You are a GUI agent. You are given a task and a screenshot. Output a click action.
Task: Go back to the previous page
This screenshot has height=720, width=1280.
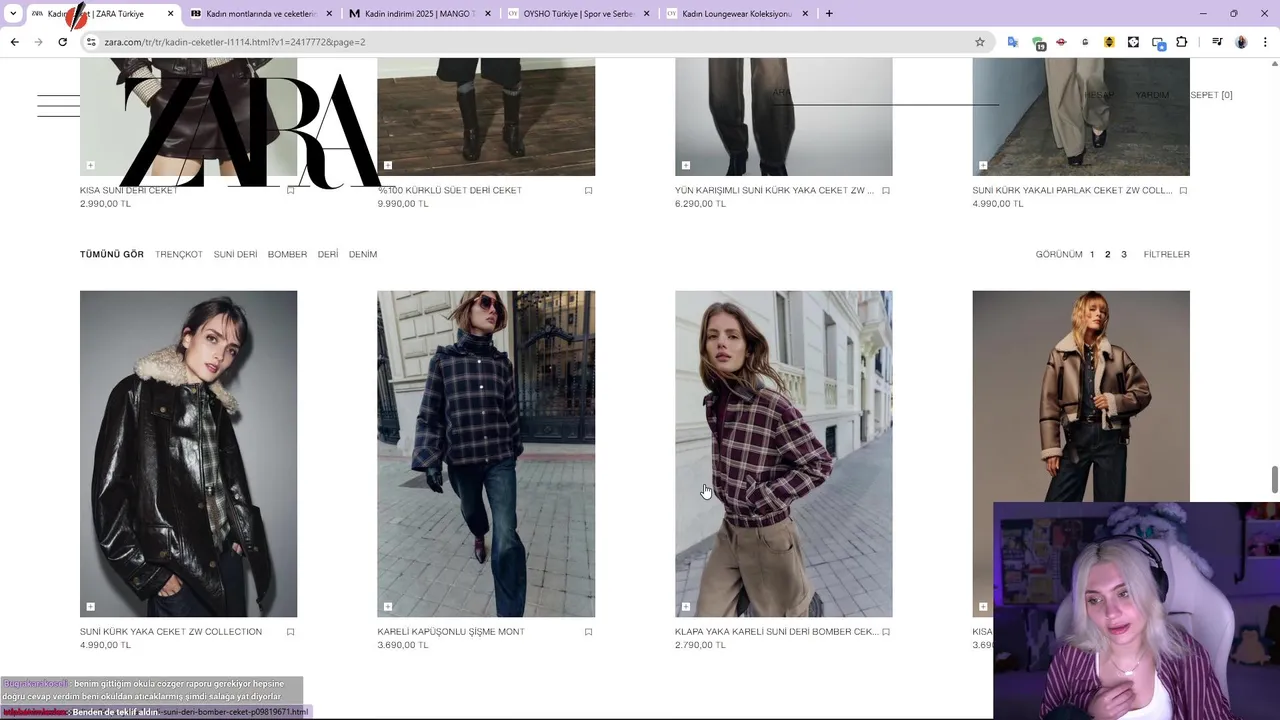pos(14,42)
